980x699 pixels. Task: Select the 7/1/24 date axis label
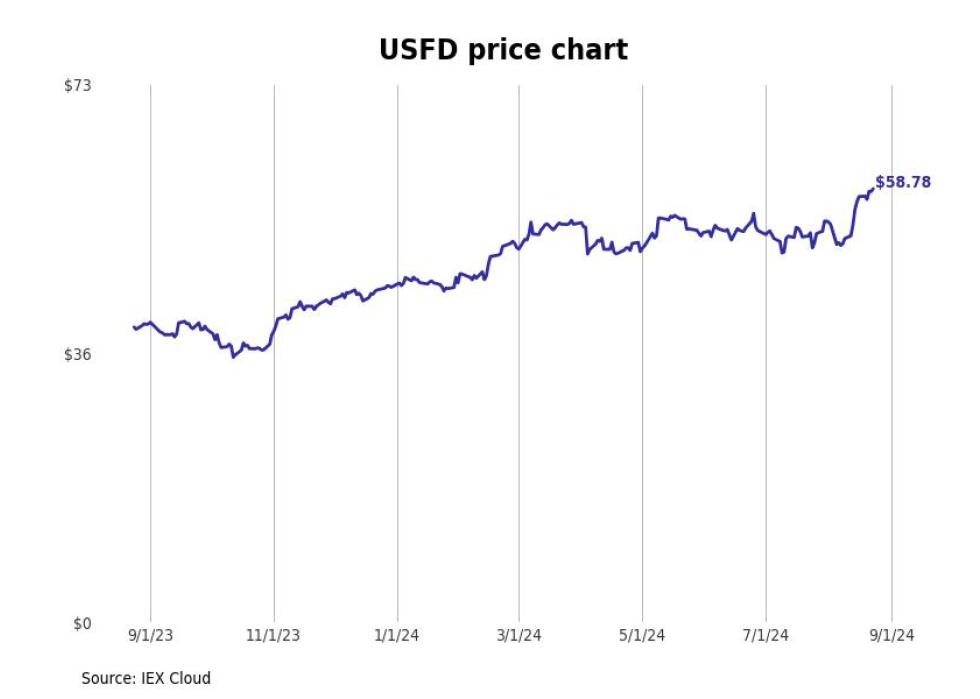(x=766, y=635)
